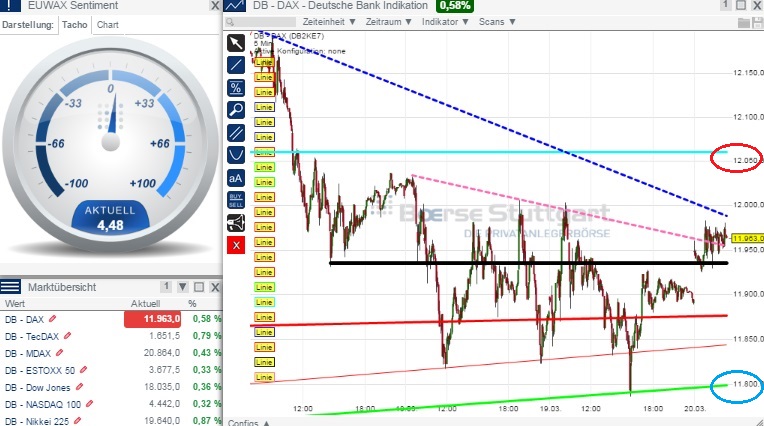Click pencil icon next to DB - Dow Jones
The image size is (764, 426).
79,387
